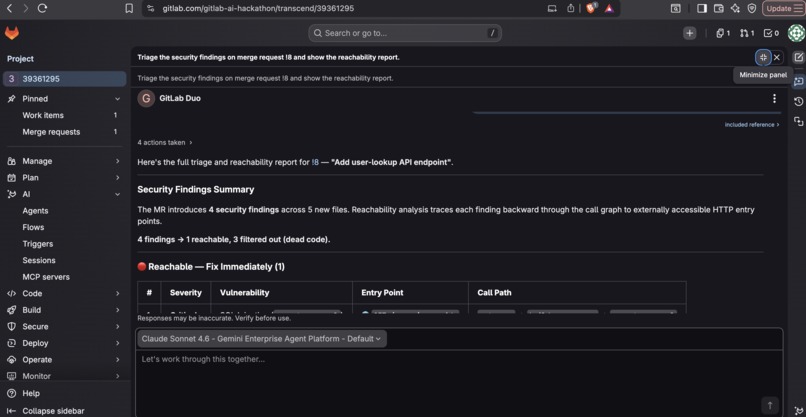Open the to-do list counter icon
The height and width of the screenshot is (417, 806).
tap(771, 33)
